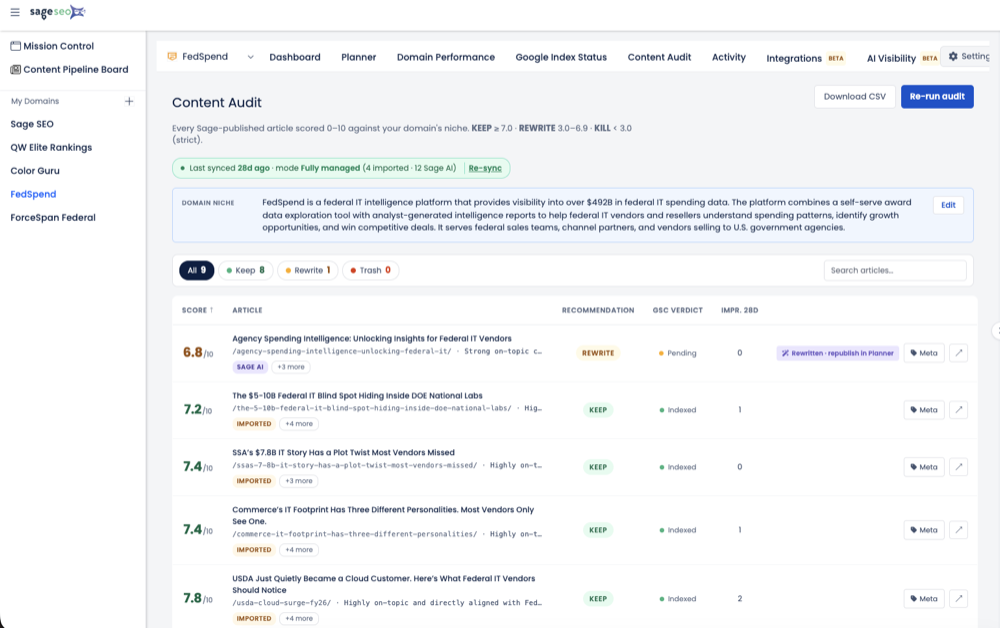Viewport: 1000px width, 628px height.
Task: Filter articles by Keep
Action: [x=246, y=270]
